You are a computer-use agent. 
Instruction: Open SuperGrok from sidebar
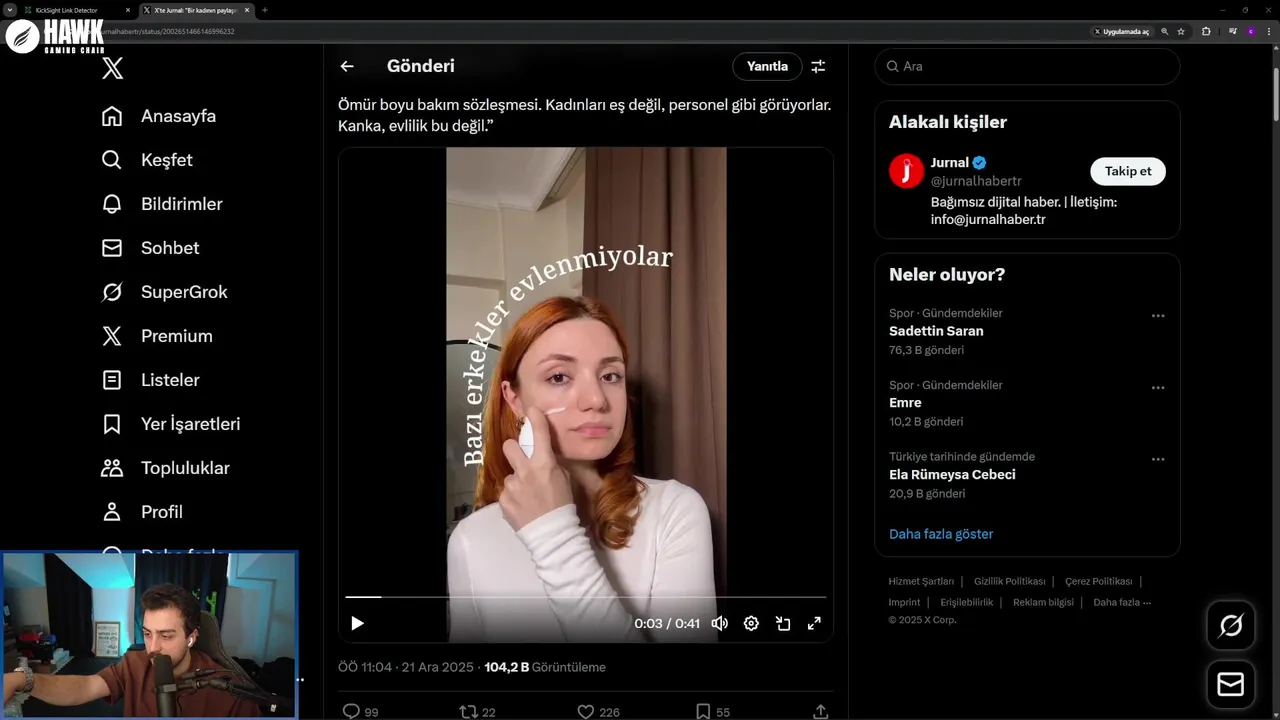point(165,292)
